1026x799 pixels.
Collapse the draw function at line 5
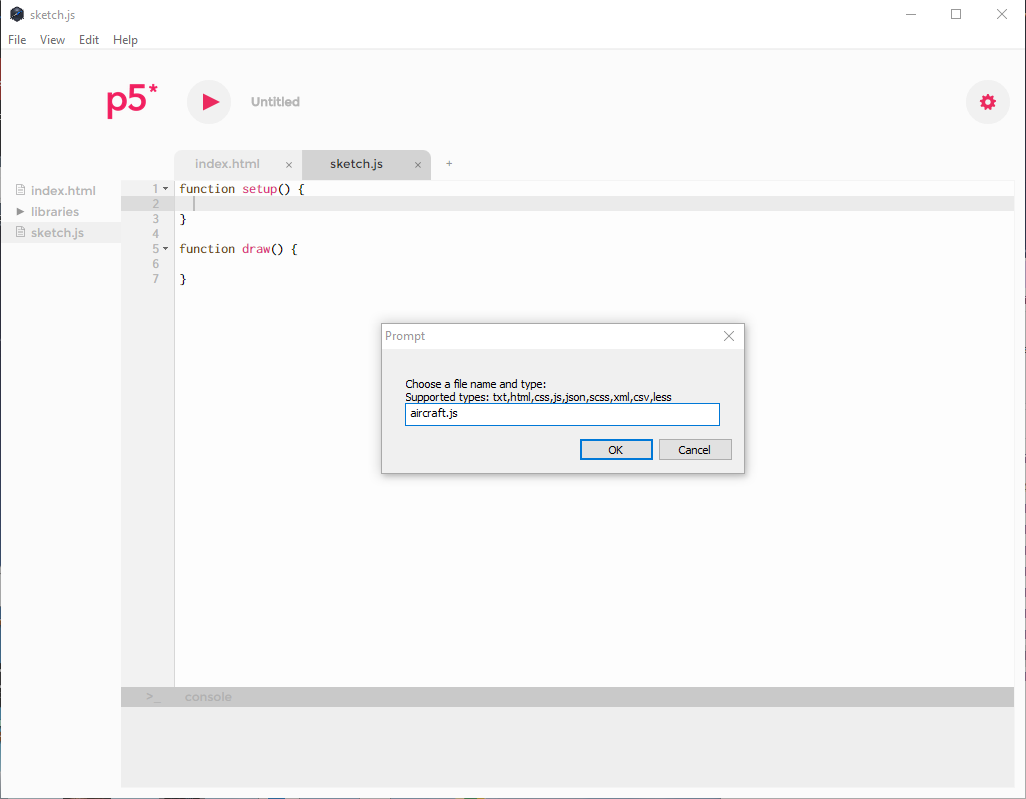coord(166,249)
